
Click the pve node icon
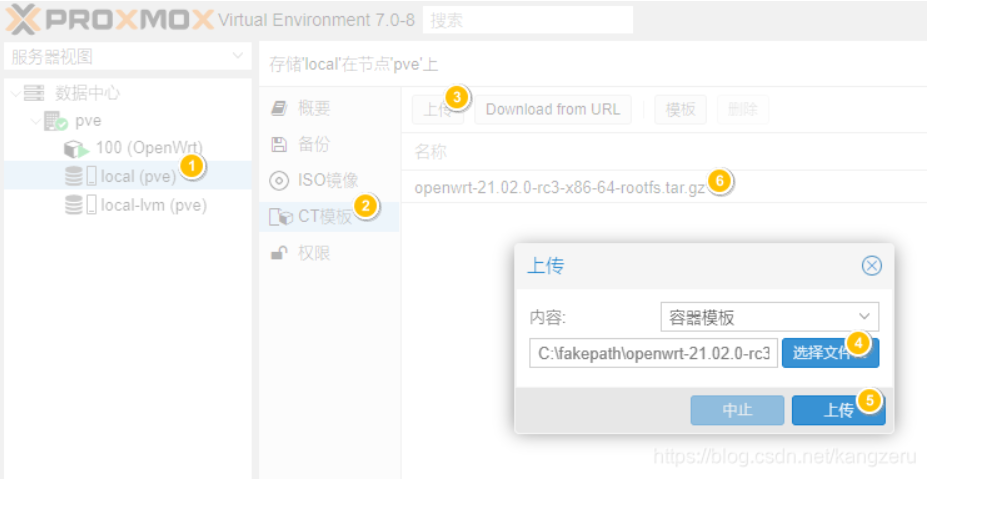tap(56, 121)
